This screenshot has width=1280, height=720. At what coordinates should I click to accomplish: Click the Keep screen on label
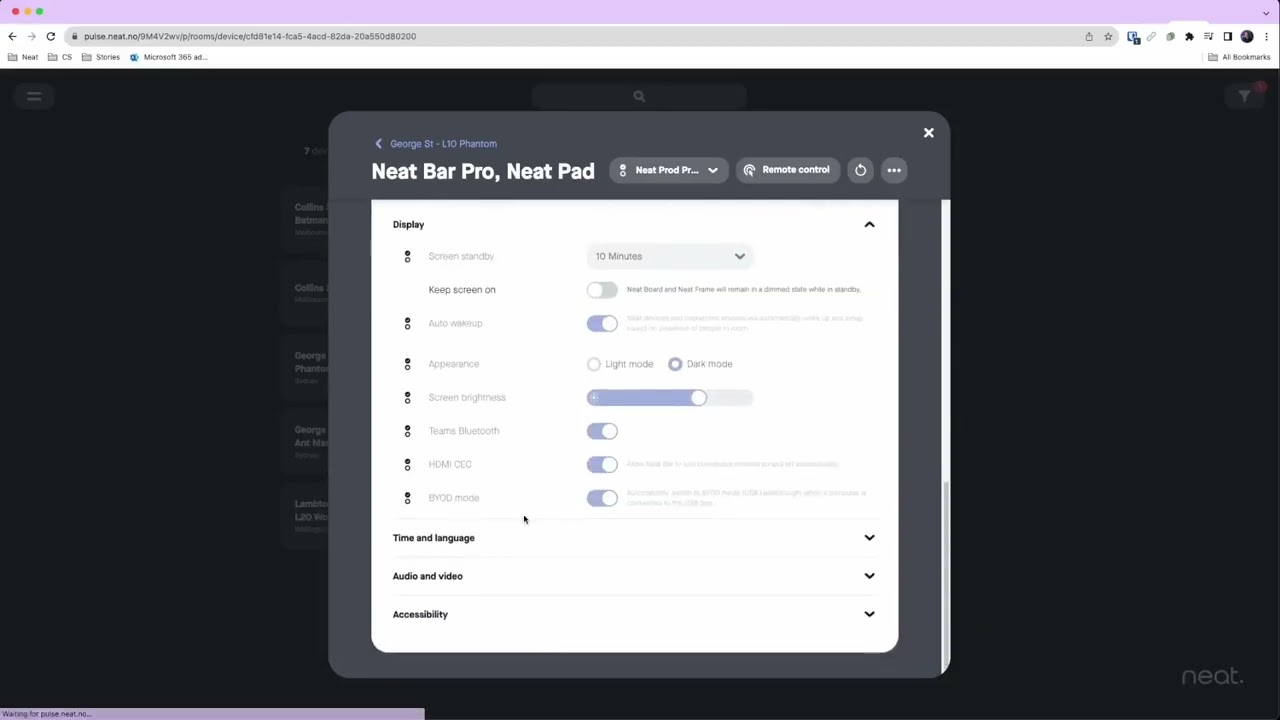462,290
